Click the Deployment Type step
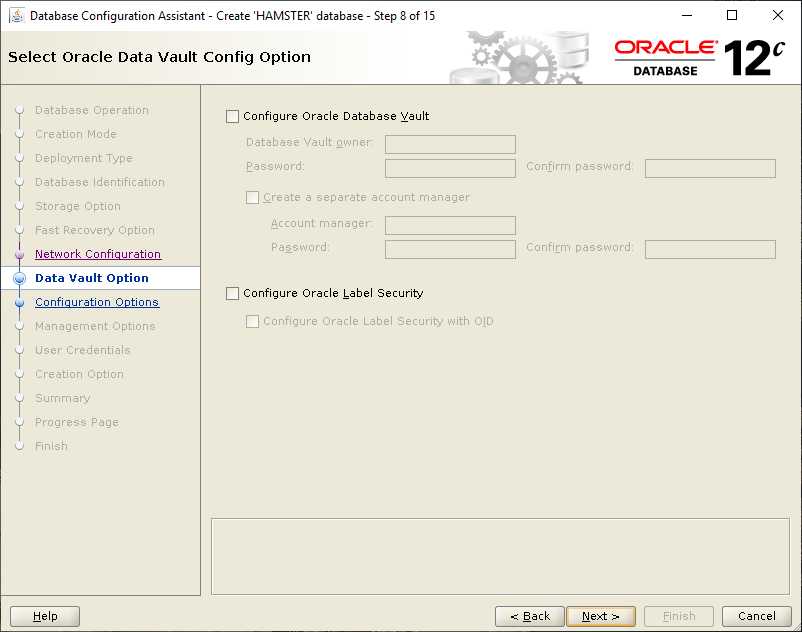Viewport: 802px width, 632px height. [x=83, y=158]
